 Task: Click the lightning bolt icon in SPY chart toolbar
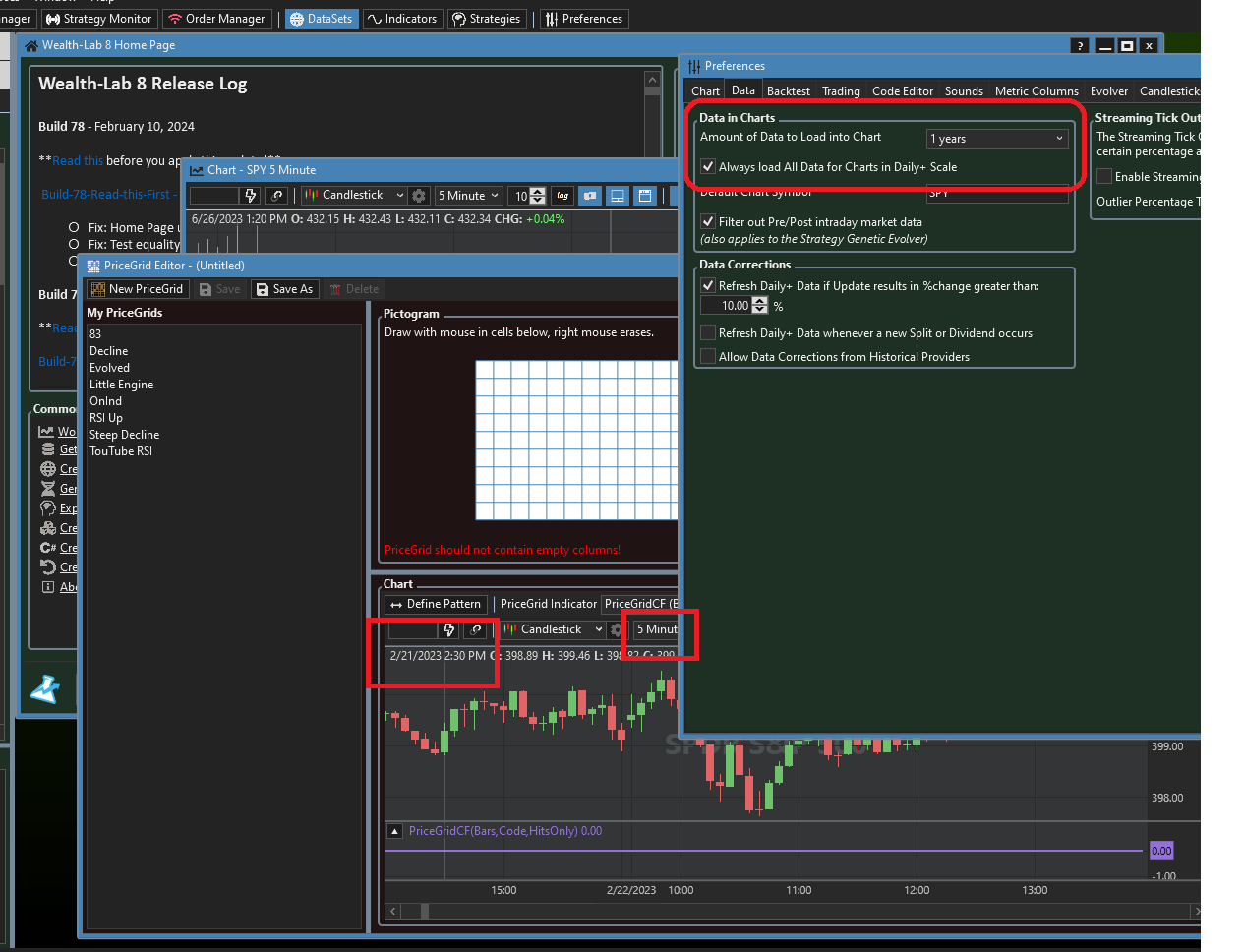[x=251, y=196]
